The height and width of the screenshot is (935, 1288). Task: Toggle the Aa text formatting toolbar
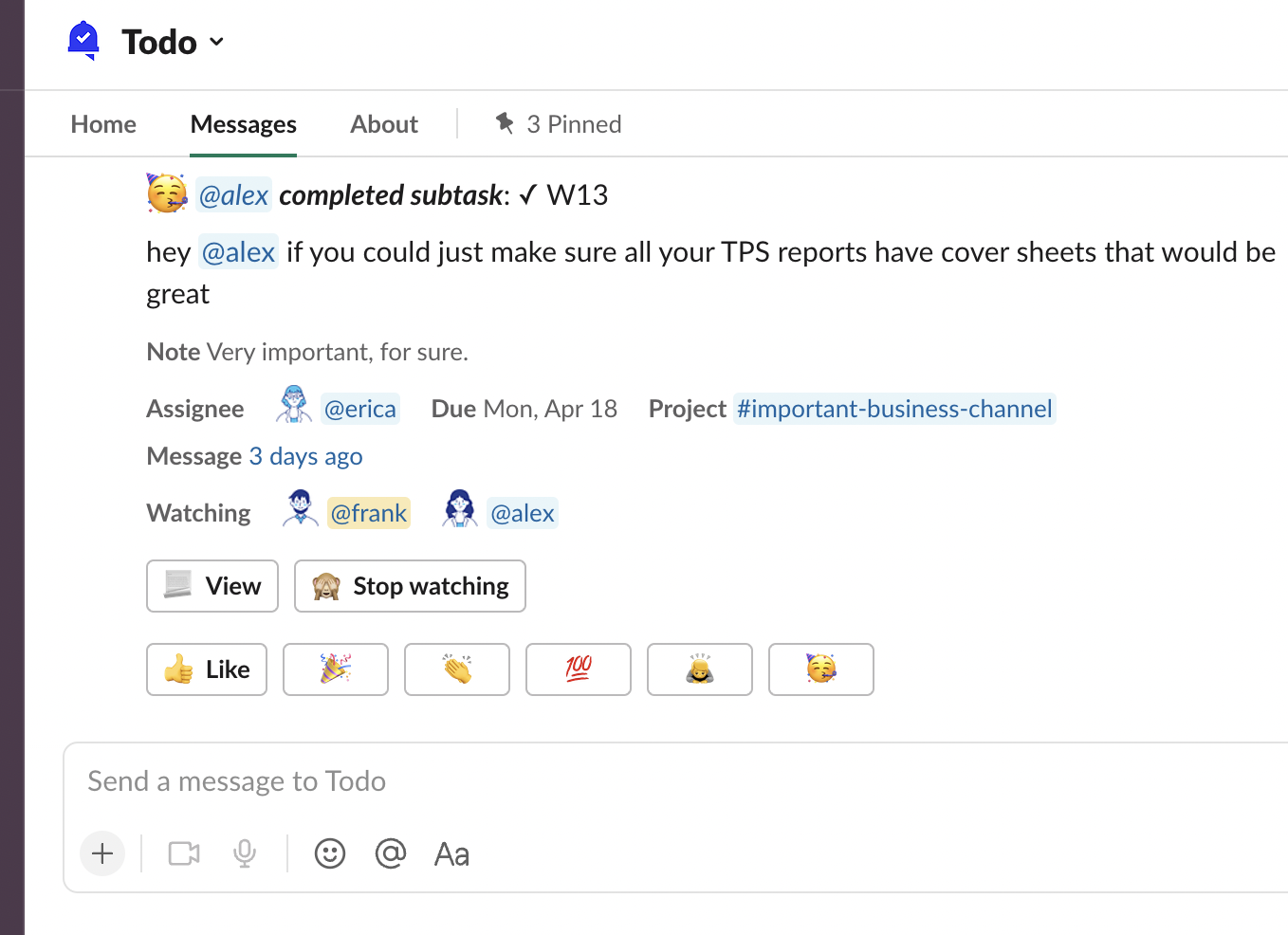pos(451,853)
